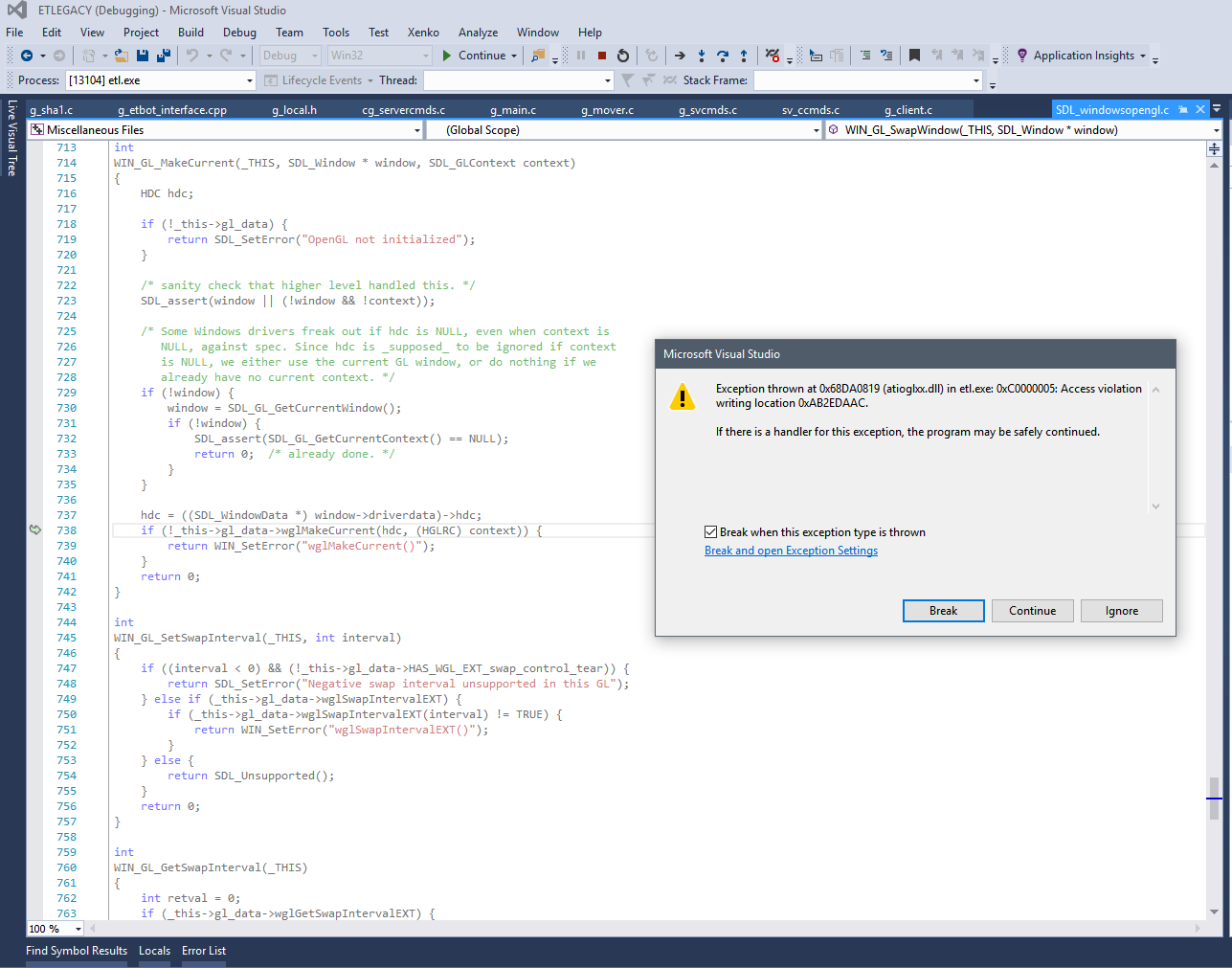
Task: Open the WIN_GL_SwapWindow function dropdown
Action: tap(1216, 130)
